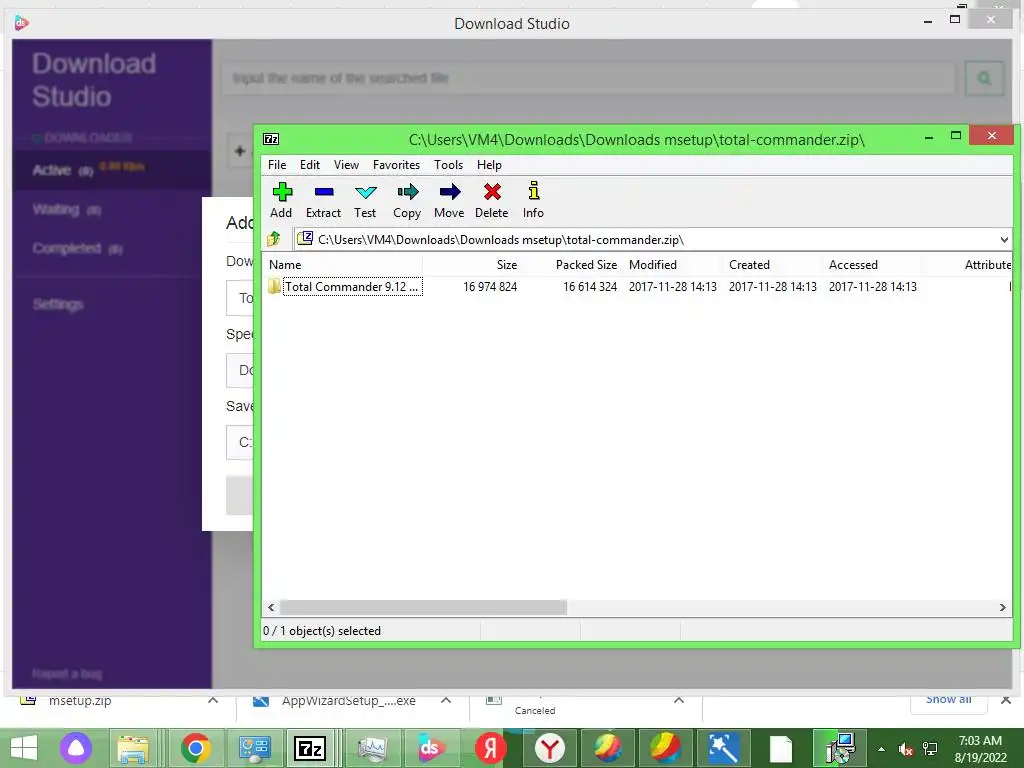
Task: Open the Edit menu
Action: (x=310, y=165)
